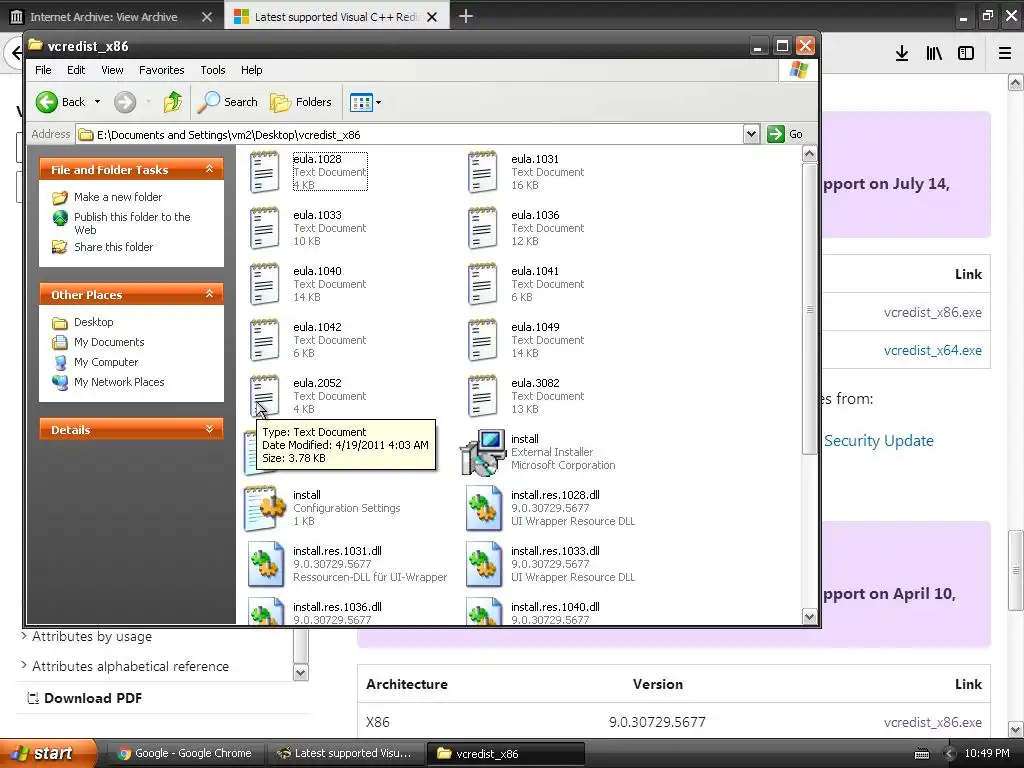Collapse the Other Places panel

209,294
